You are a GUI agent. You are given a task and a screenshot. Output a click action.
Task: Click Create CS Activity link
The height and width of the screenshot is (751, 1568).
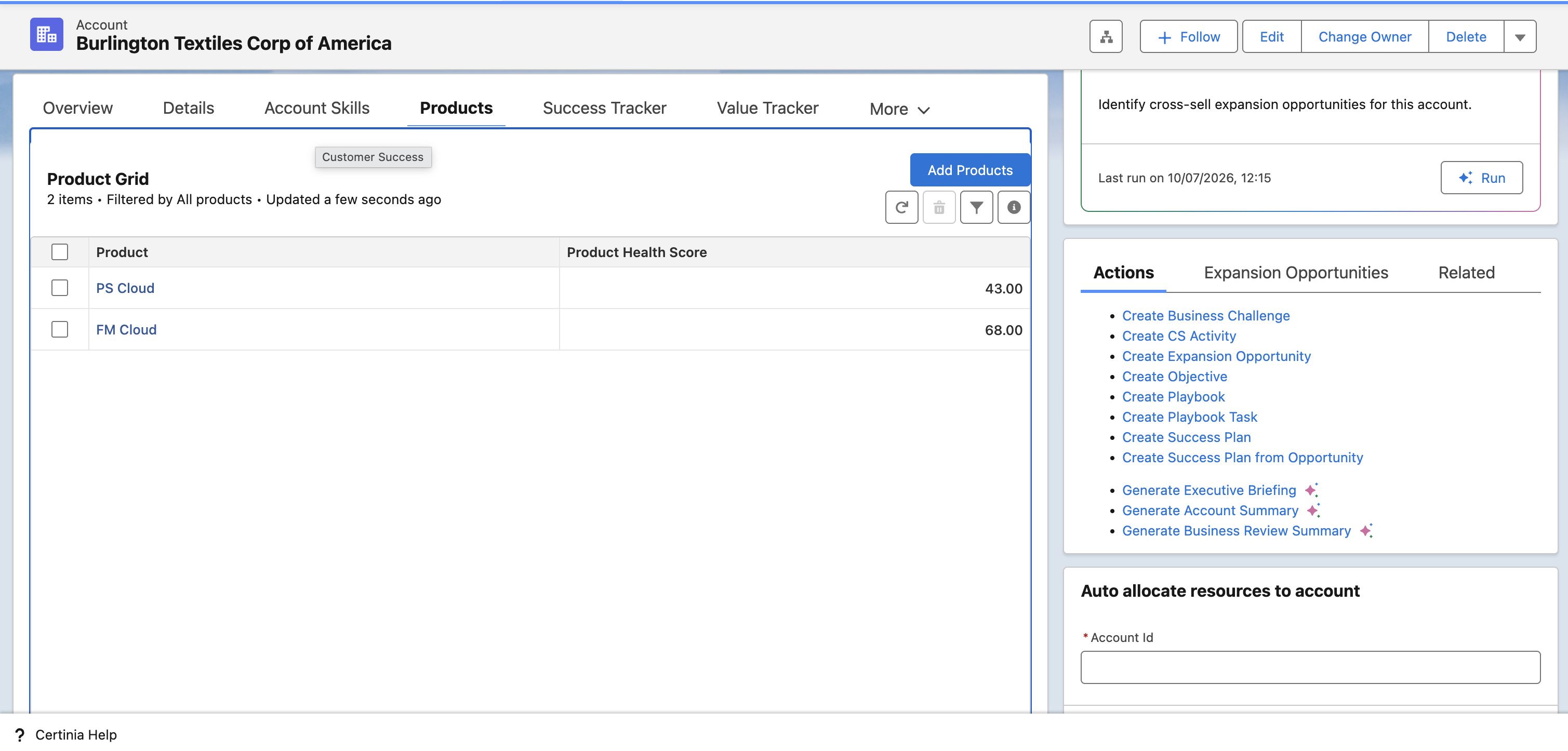tap(1178, 336)
